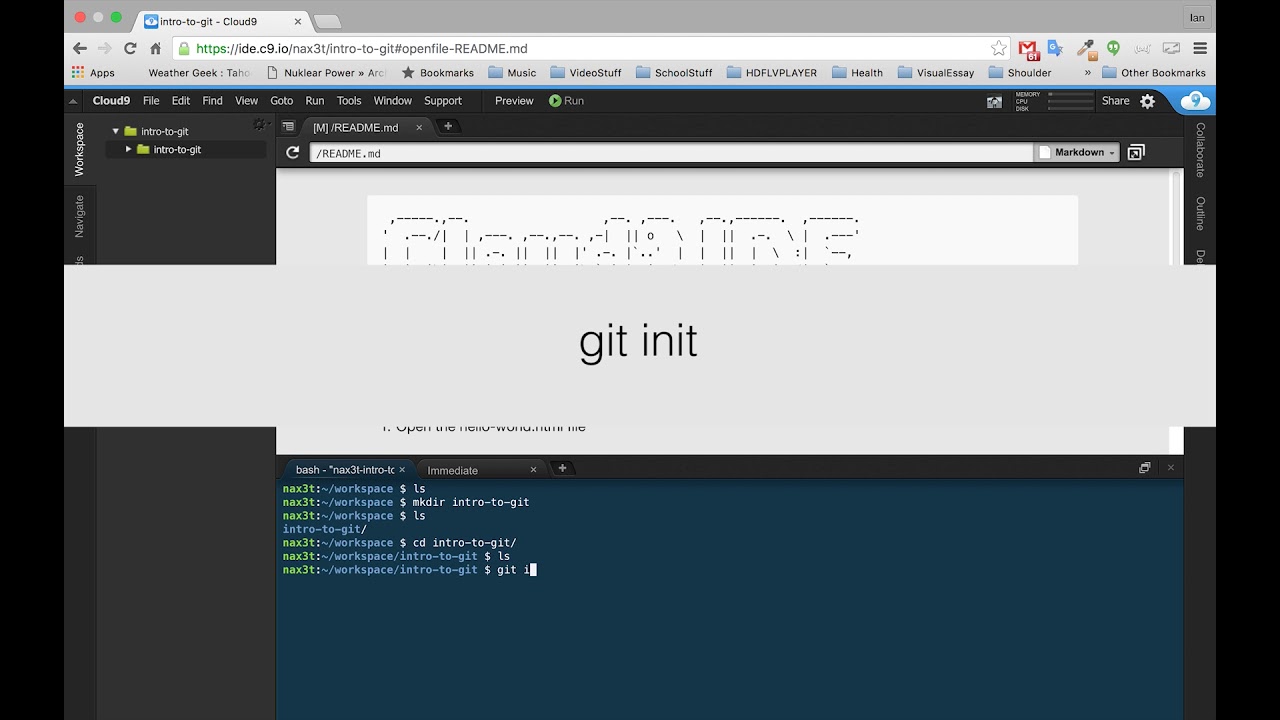The image size is (1280, 720).
Task: Close the bash terminal tab
Action: pos(402,469)
